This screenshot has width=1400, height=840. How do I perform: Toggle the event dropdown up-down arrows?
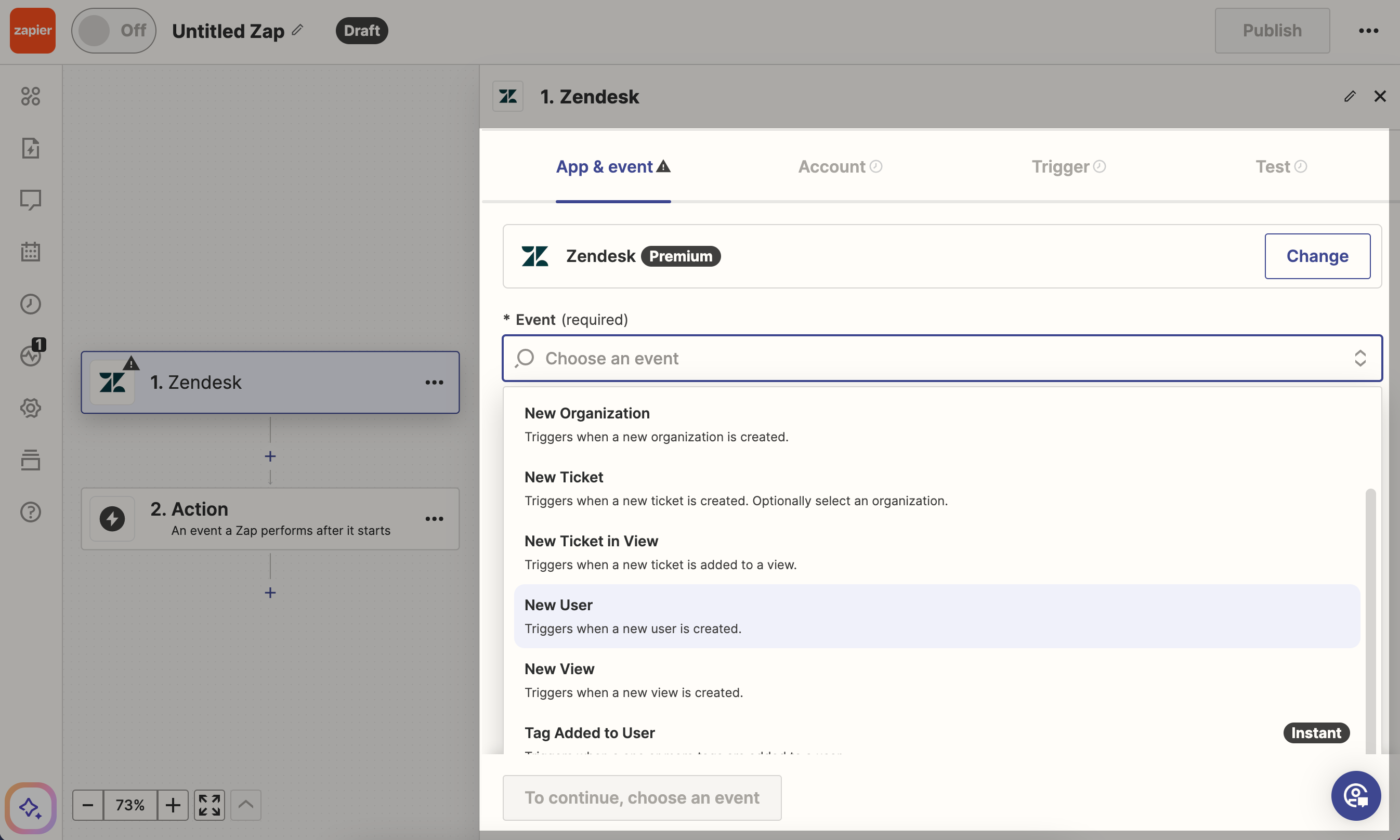(1360, 358)
